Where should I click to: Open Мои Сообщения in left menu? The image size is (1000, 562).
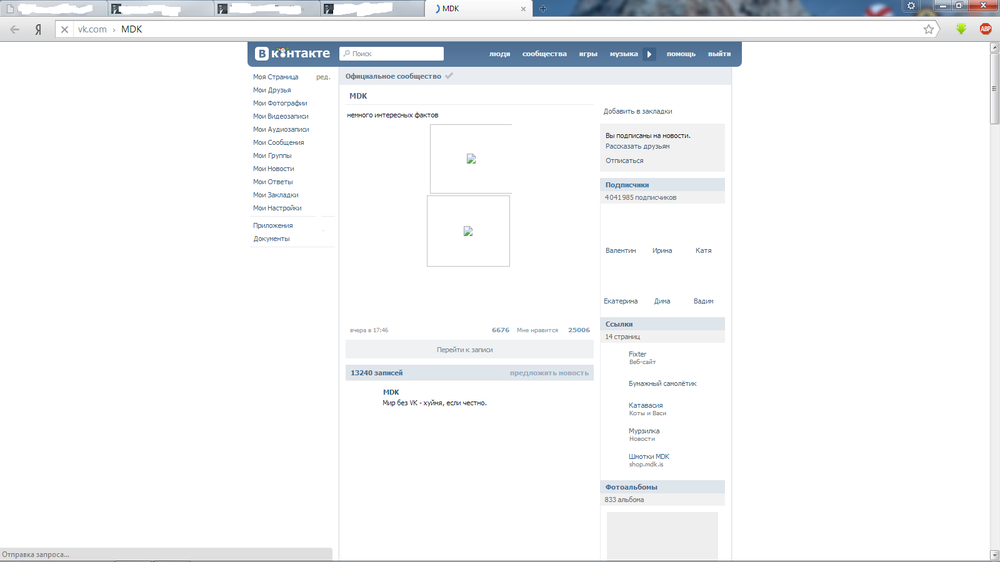[x=278, y=142]
